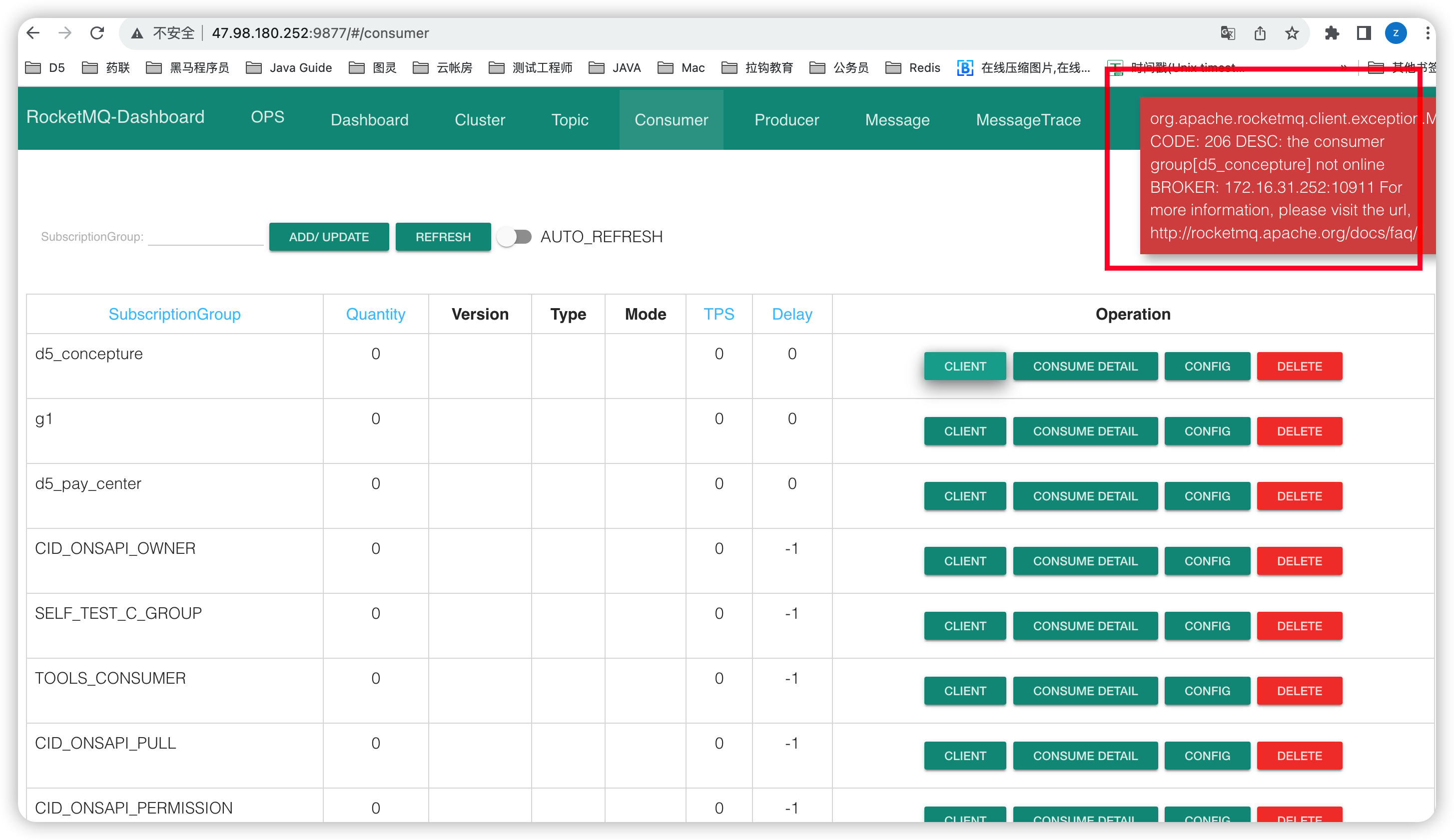This screenshot has width=1454, height=840.
Task: Switch to the Cluster tab
Action: [x=480, y=120]
